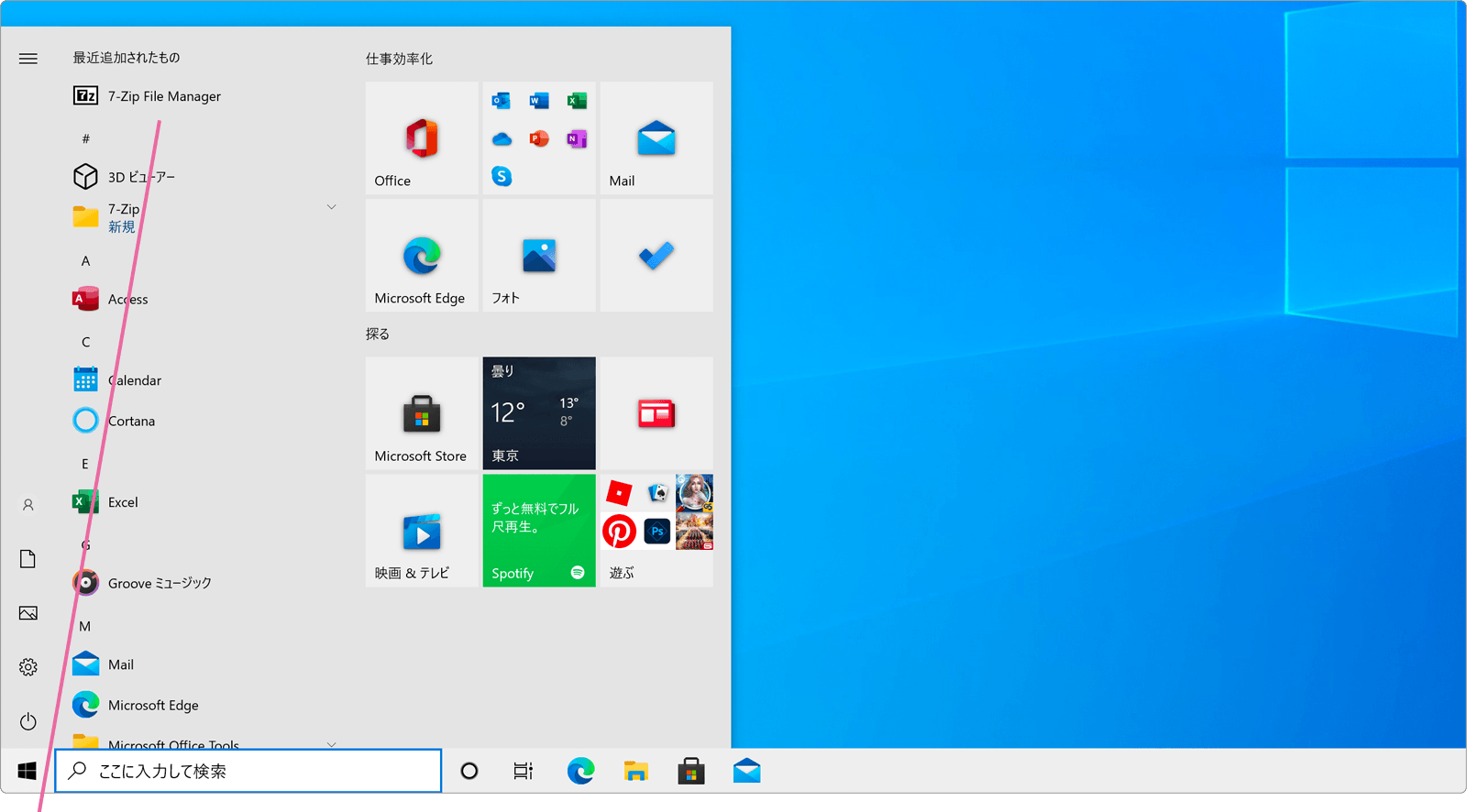Focus the ここに入力して検索 search box
This screenshot has width=1467, height=812.
(248, 771)
